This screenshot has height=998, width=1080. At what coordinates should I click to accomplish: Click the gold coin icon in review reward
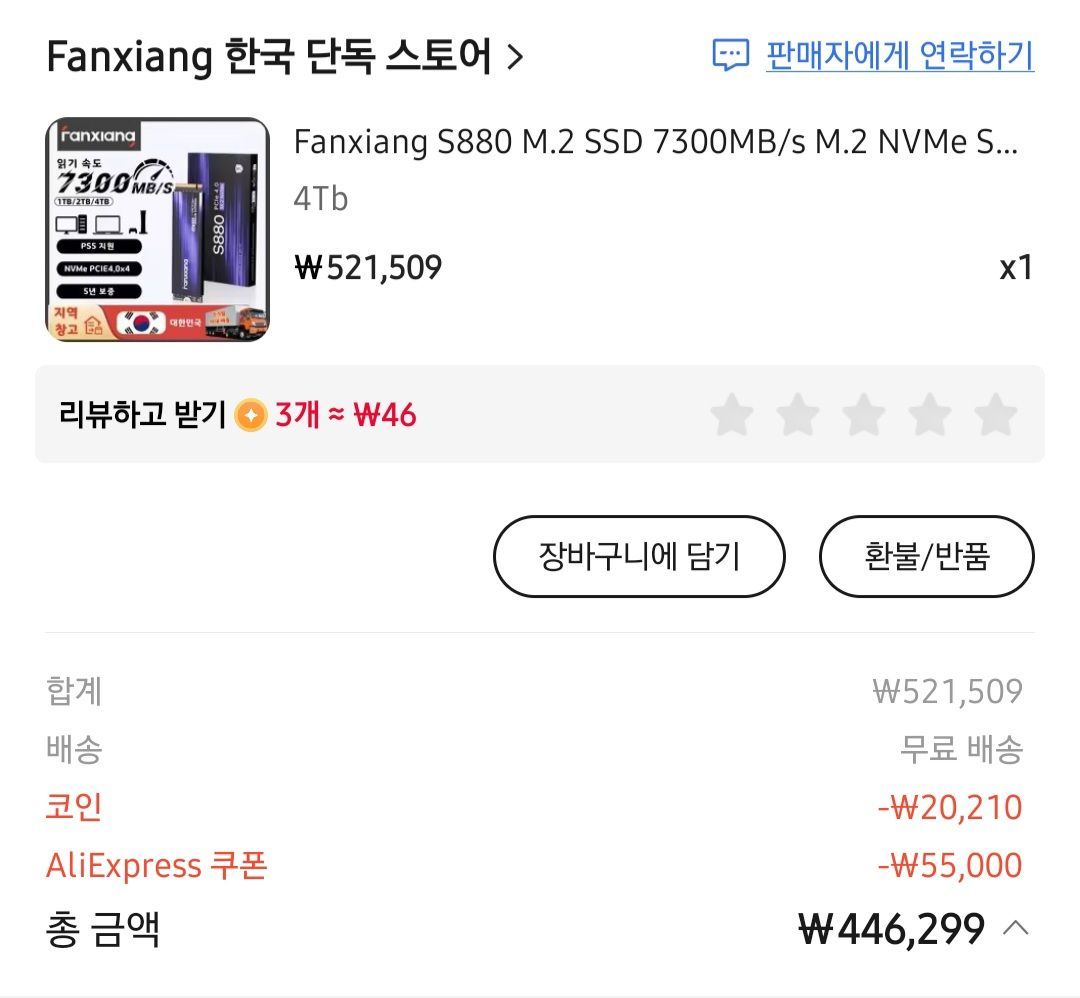(x=250, y=415)
